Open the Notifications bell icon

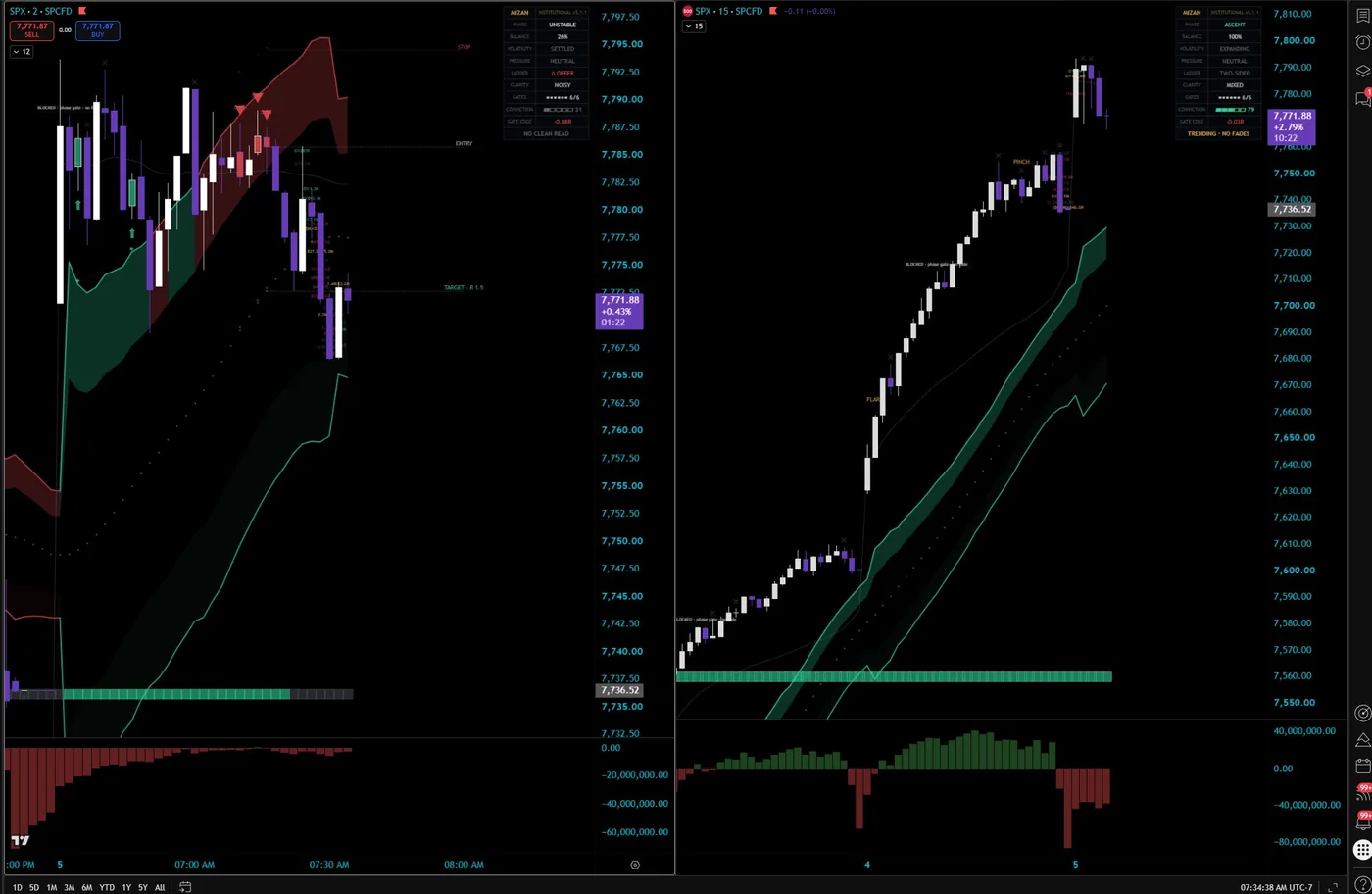1362,821
